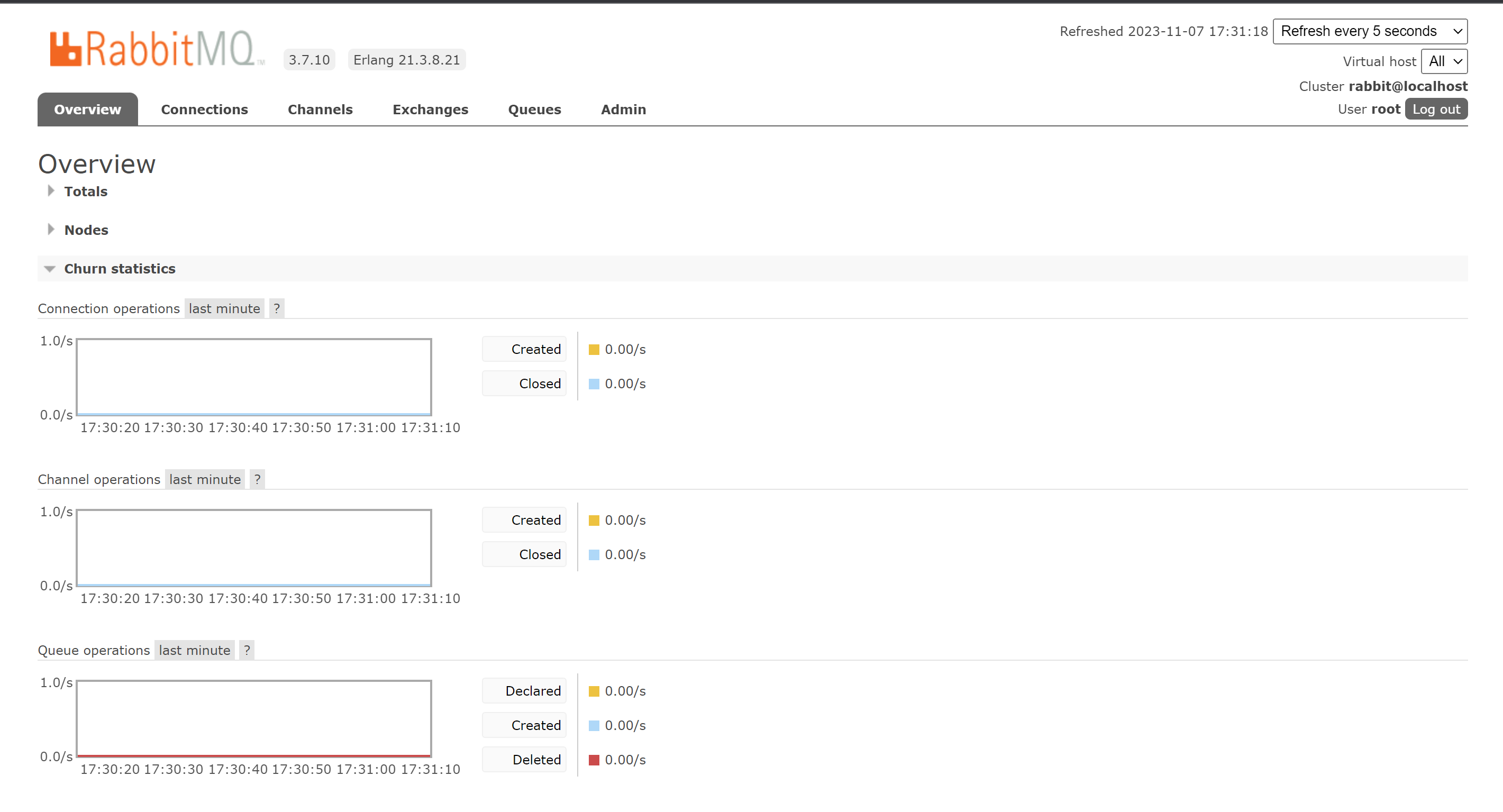Screen dimensions: 1503x812
Task: Click the yellow Created swatch under Connection operations
Action: click(x=594, y=350)
